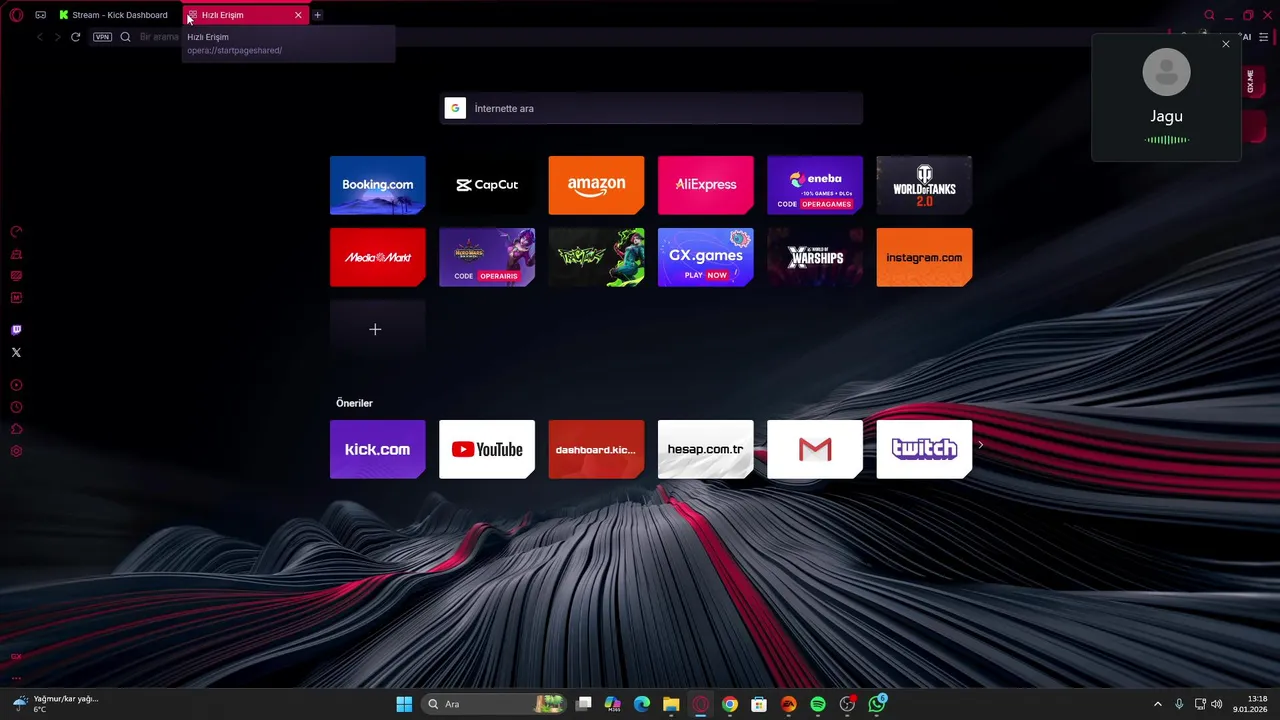Close the Hızlı Erişim tab
The width and height of the screenshot is (1280, 720).
298,15
